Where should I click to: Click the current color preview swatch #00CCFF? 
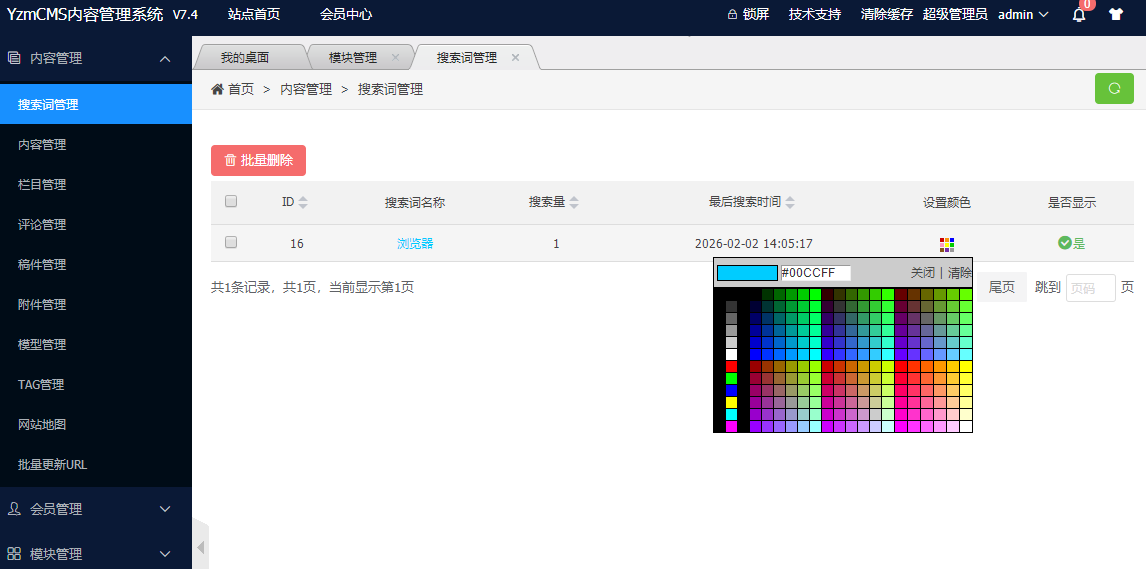pyautogui.click(x=747, y=273)
